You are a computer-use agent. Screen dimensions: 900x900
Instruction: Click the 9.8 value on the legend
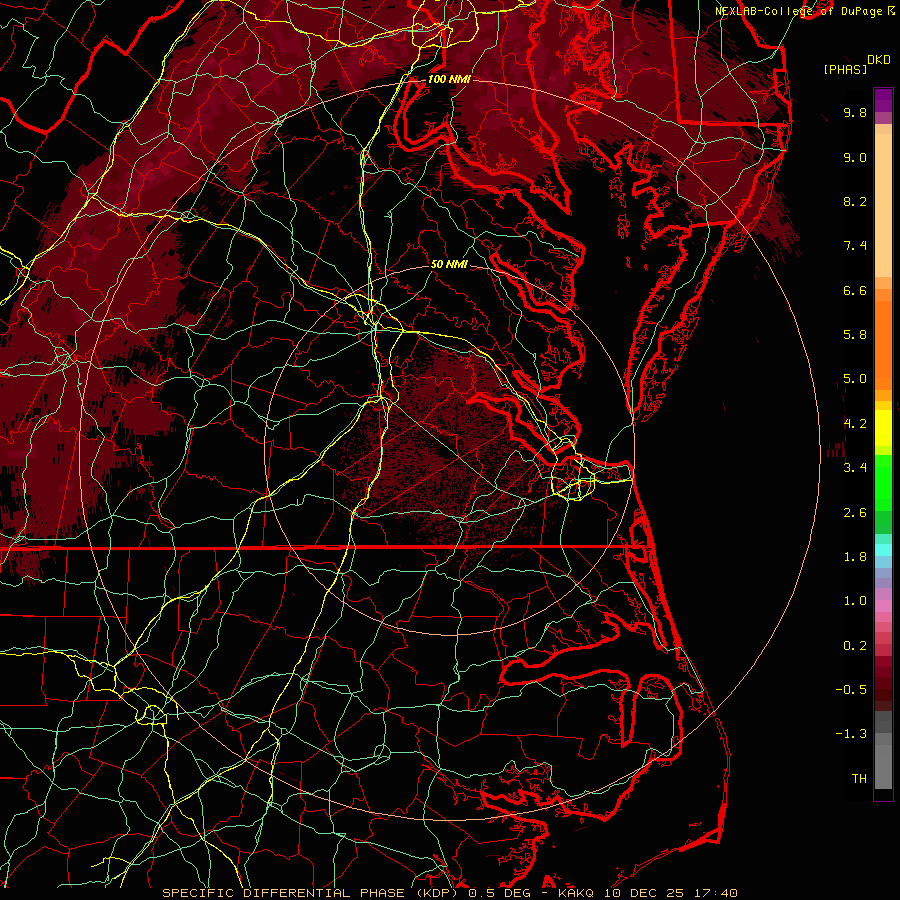[855, 112]
